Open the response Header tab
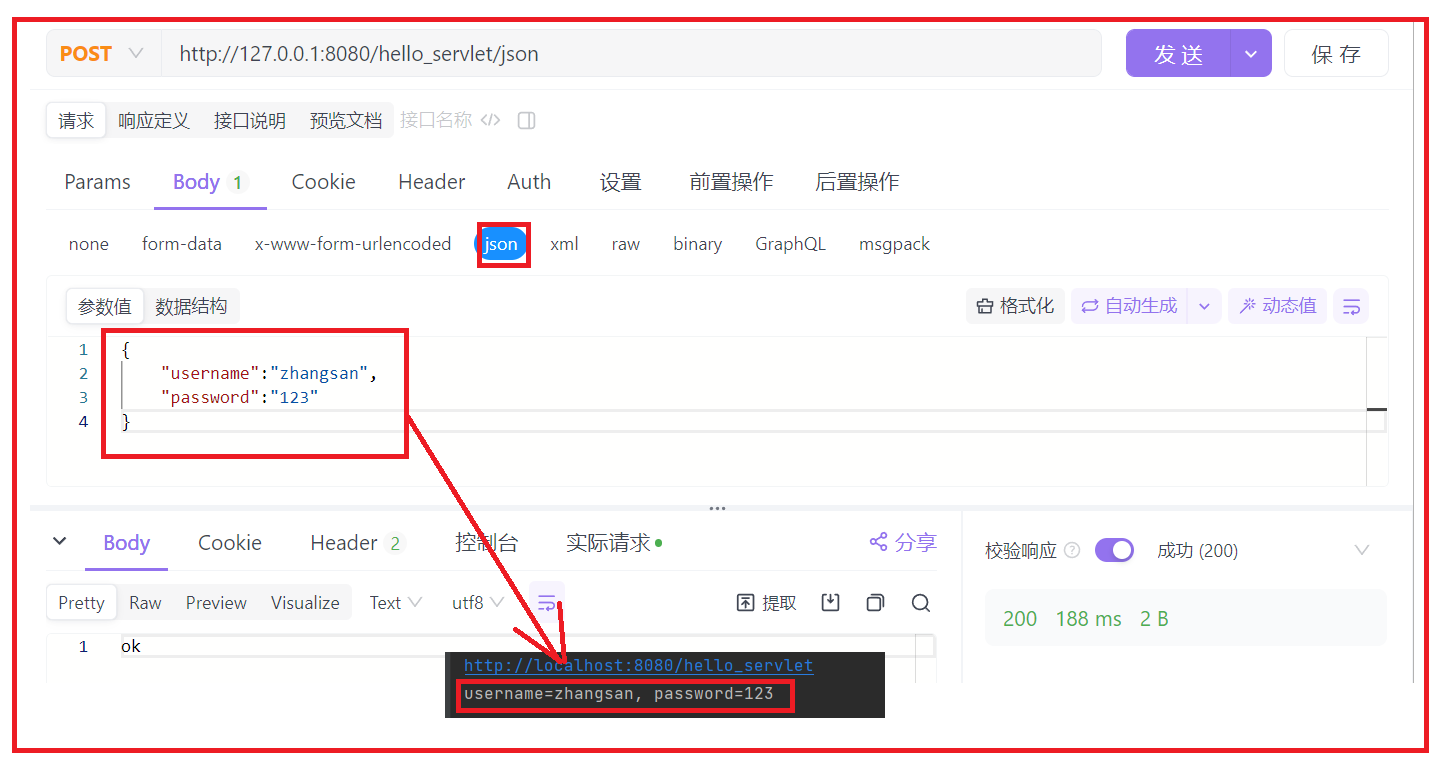 tap(356, 543)
